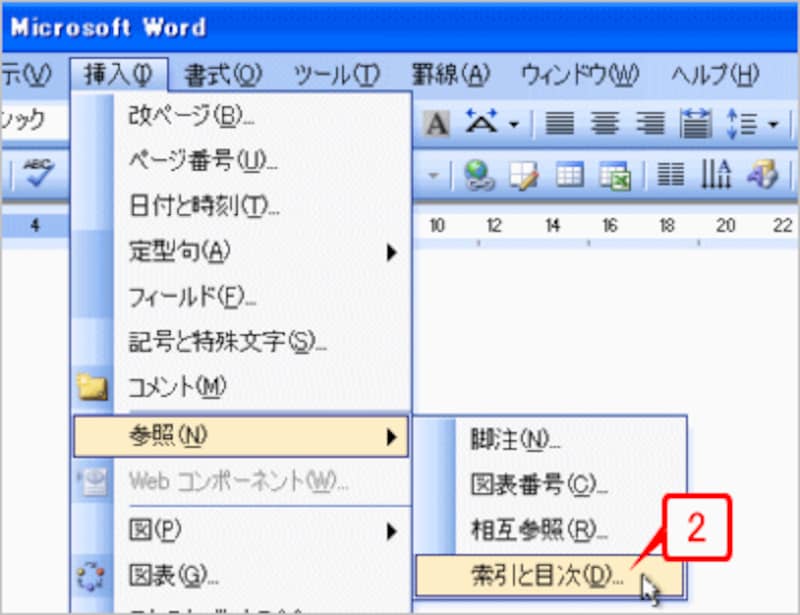Image resolution: width=800 pixels, height=615 pixels.
Task: Choose 改ページ(B) from the insert menu
Action: 241,116
